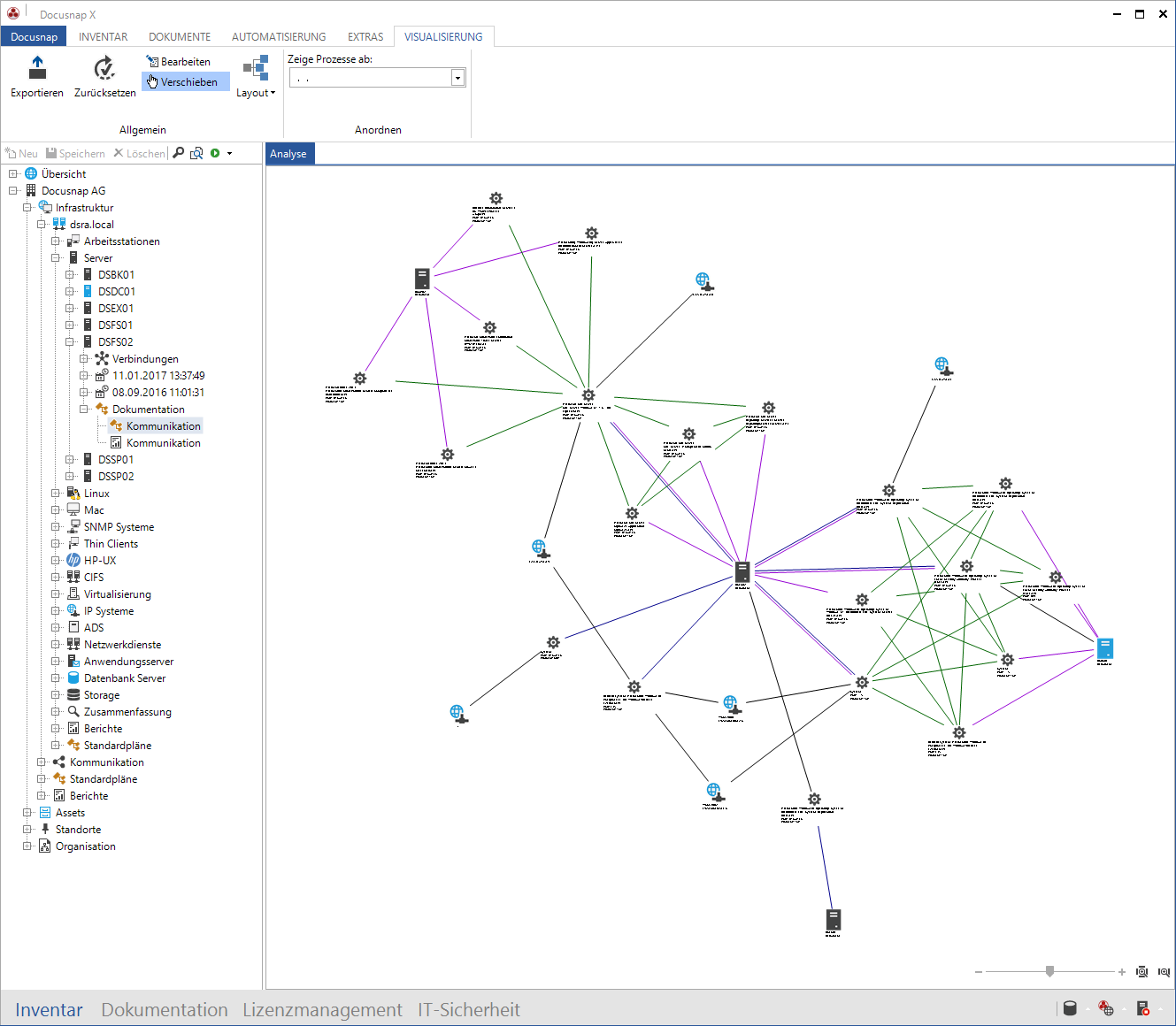
Task: Click the black server node with most connections
Action: [x=742, y=572]
